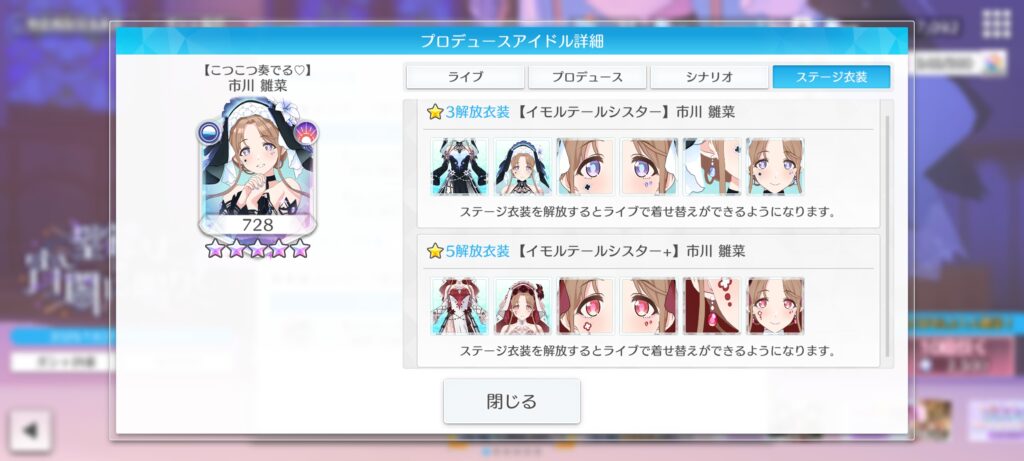This screenshot has width=1024, height=461.
Task: Switch to the プロデュース tab
Action: [x=587, y=77]
